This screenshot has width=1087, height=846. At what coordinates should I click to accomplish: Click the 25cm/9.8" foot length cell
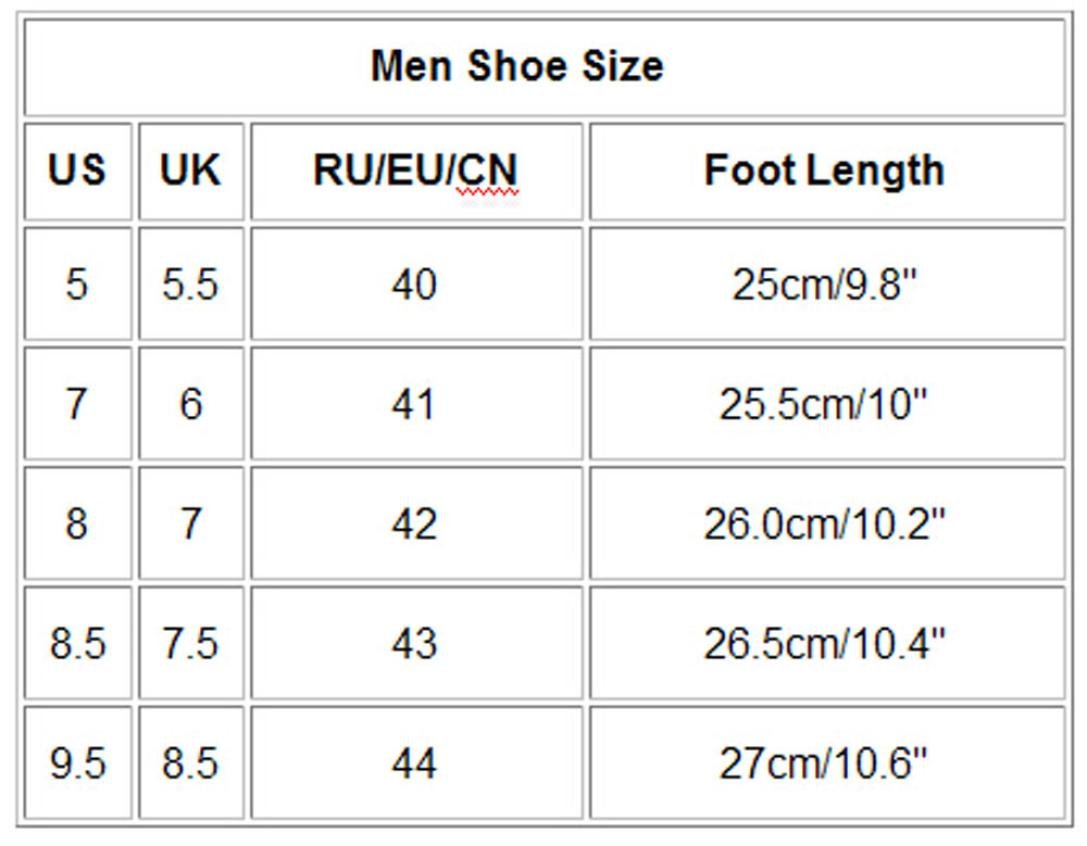825,285
